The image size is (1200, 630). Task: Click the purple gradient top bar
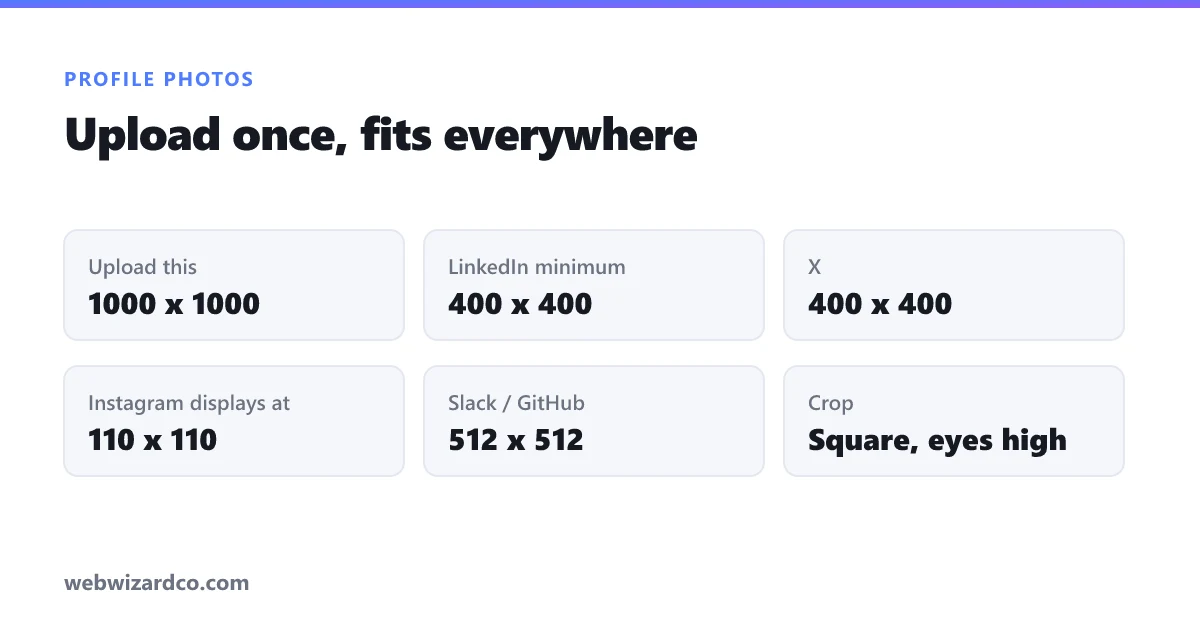[x=600, y=4]
